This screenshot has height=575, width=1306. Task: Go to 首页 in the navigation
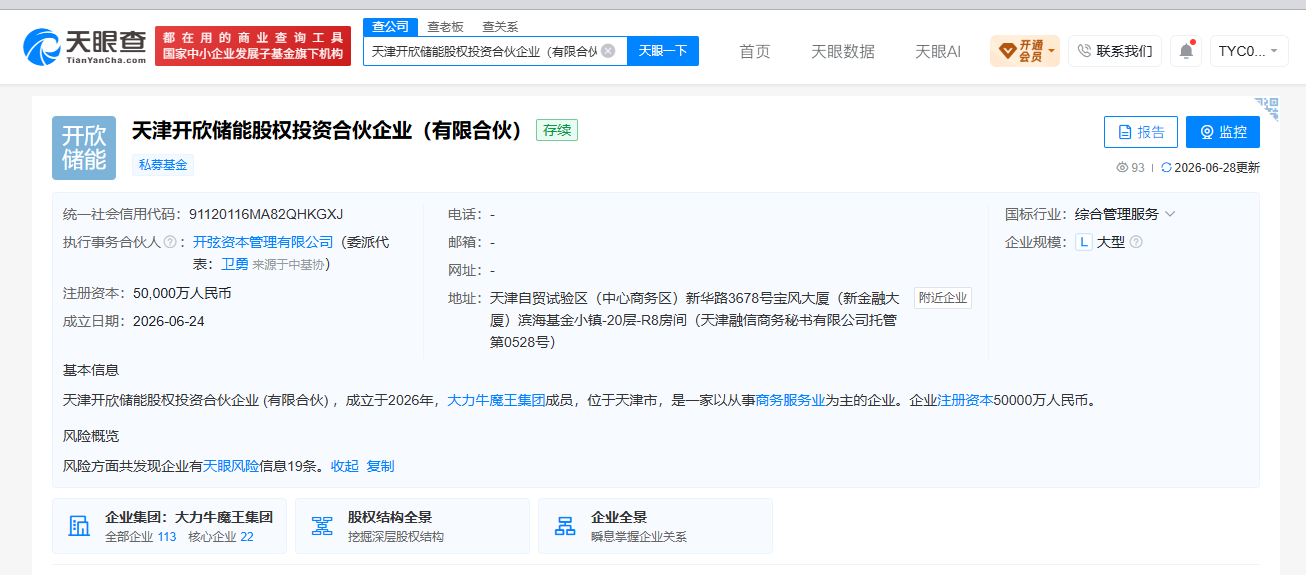755,51
